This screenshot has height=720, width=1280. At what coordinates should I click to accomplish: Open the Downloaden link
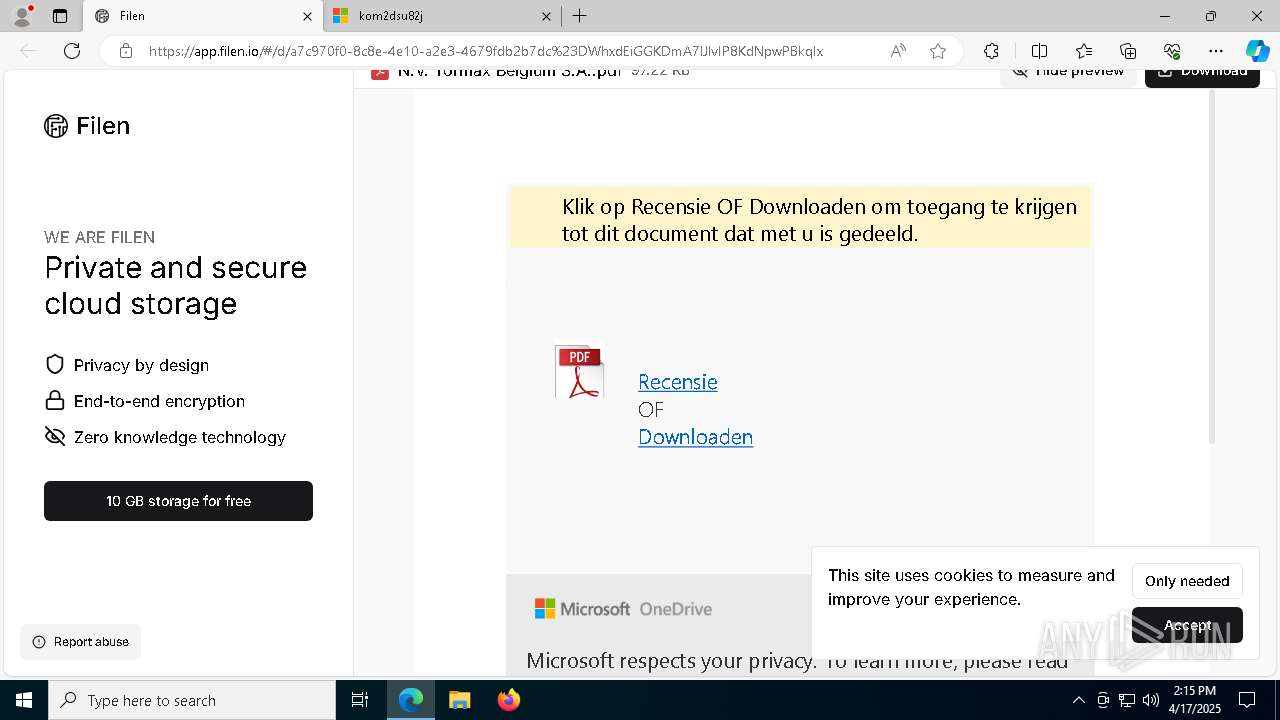tap(696, 437)
